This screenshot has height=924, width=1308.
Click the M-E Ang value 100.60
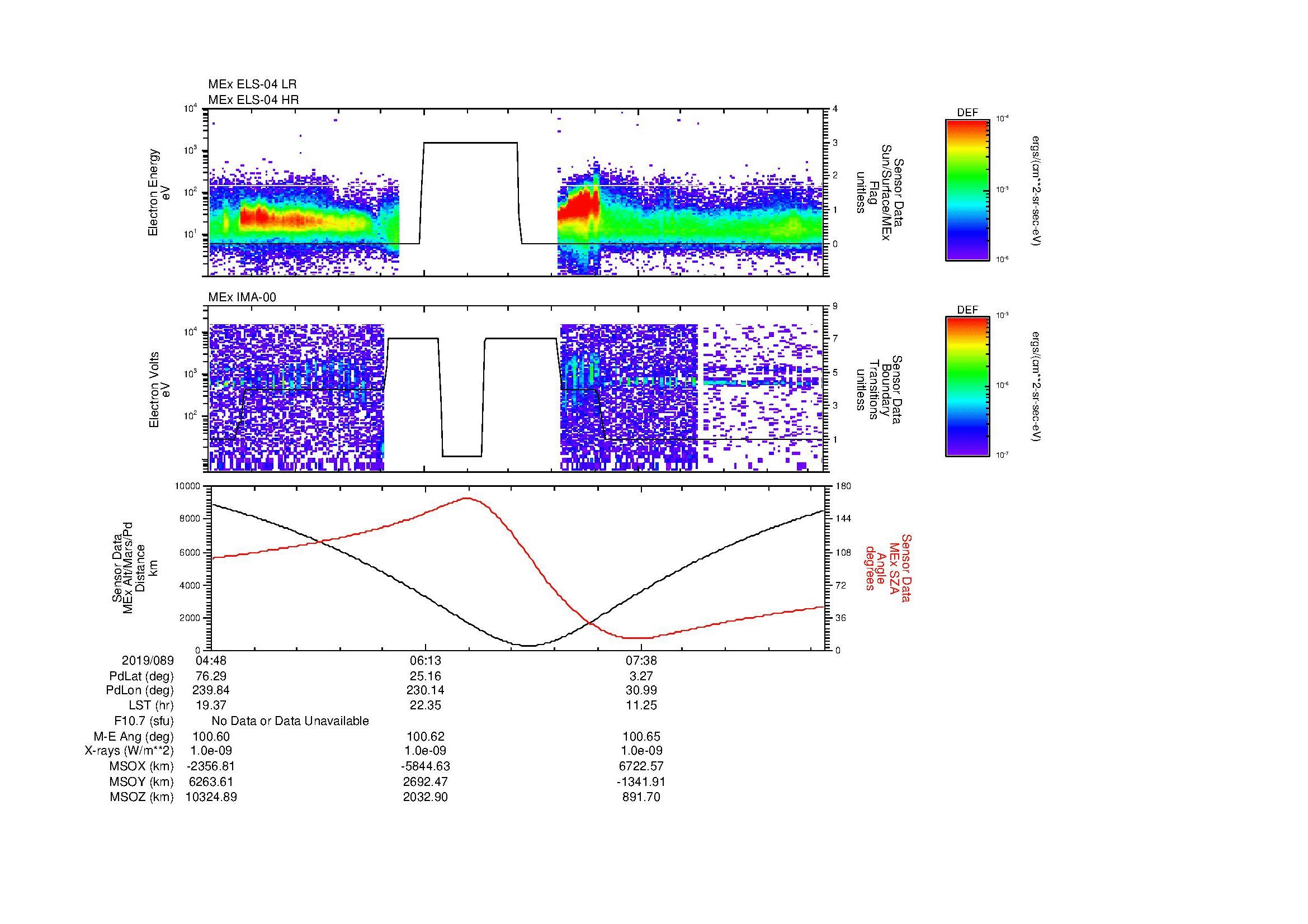point(211,737)
